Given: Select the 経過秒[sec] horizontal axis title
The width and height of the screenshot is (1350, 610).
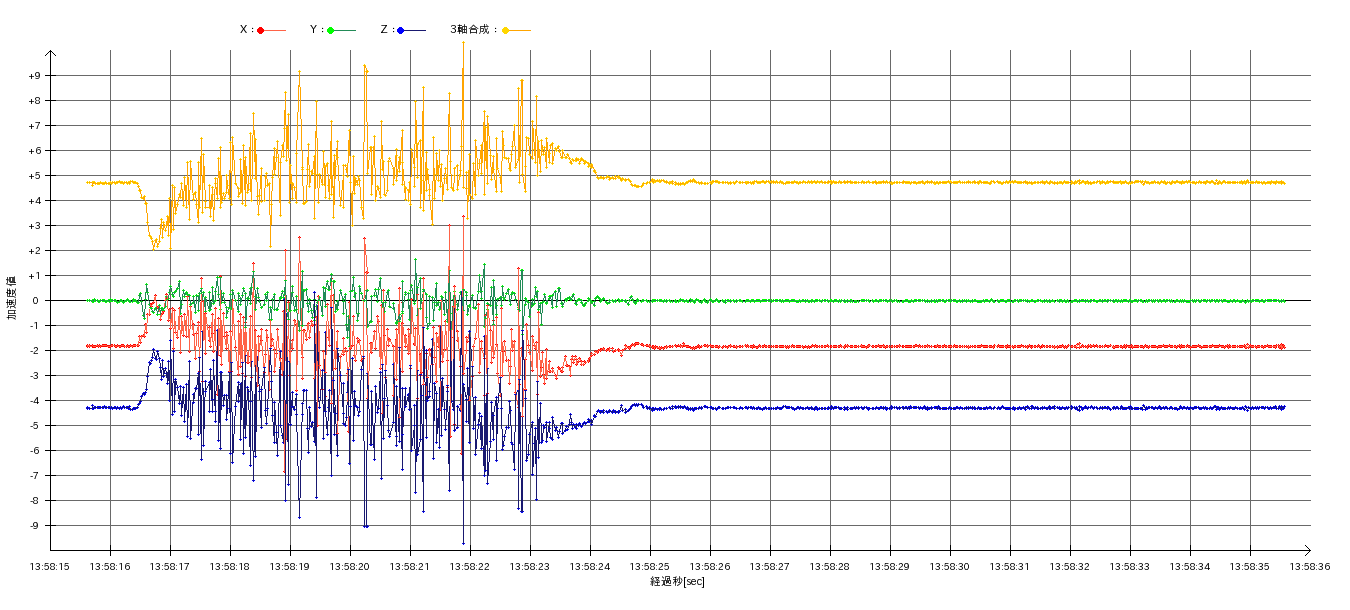Looking at the screenshot, I should point(677,582).
